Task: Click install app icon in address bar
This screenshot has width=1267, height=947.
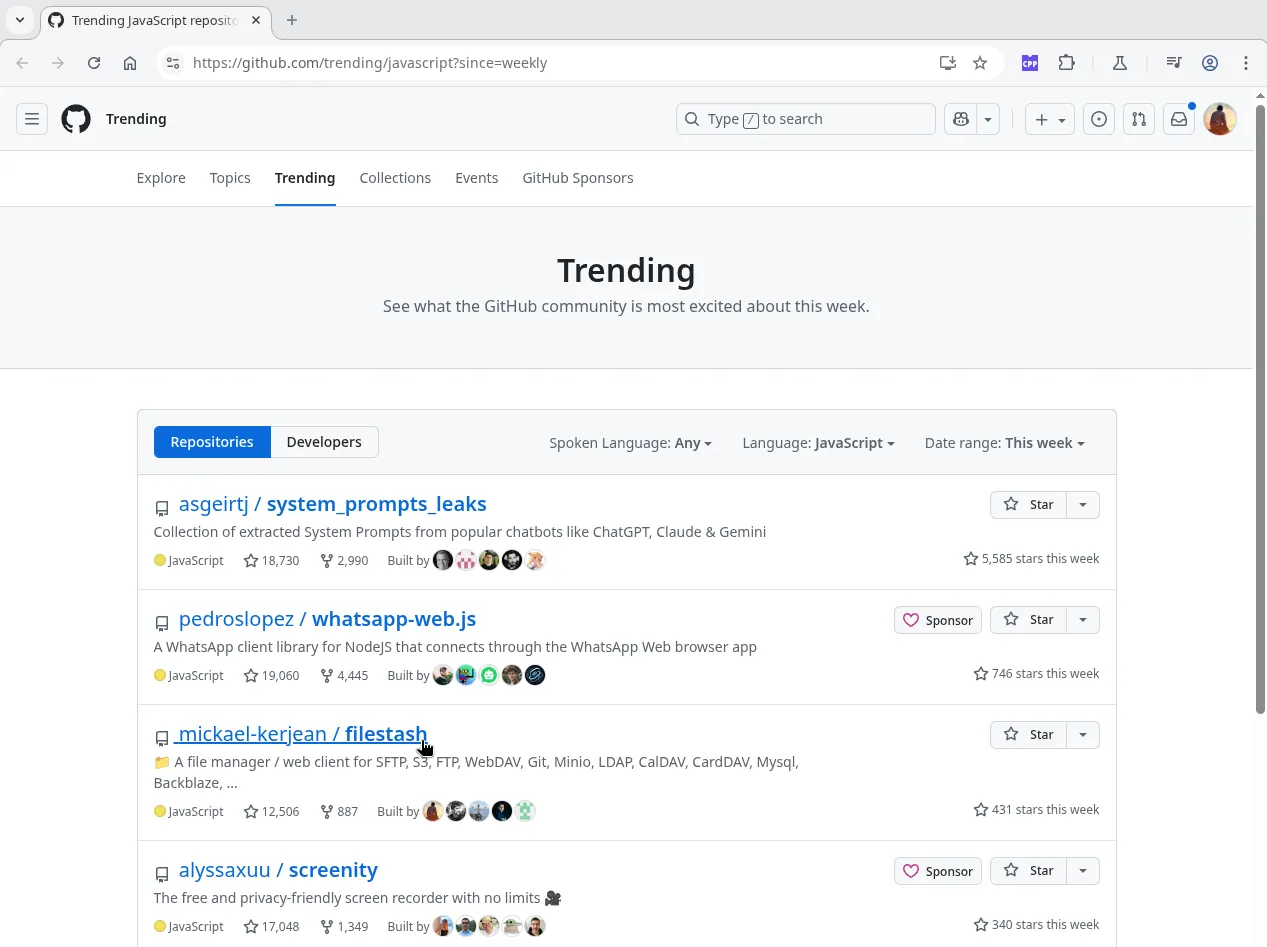Action: pyautogui.click(x=948, y=63)
